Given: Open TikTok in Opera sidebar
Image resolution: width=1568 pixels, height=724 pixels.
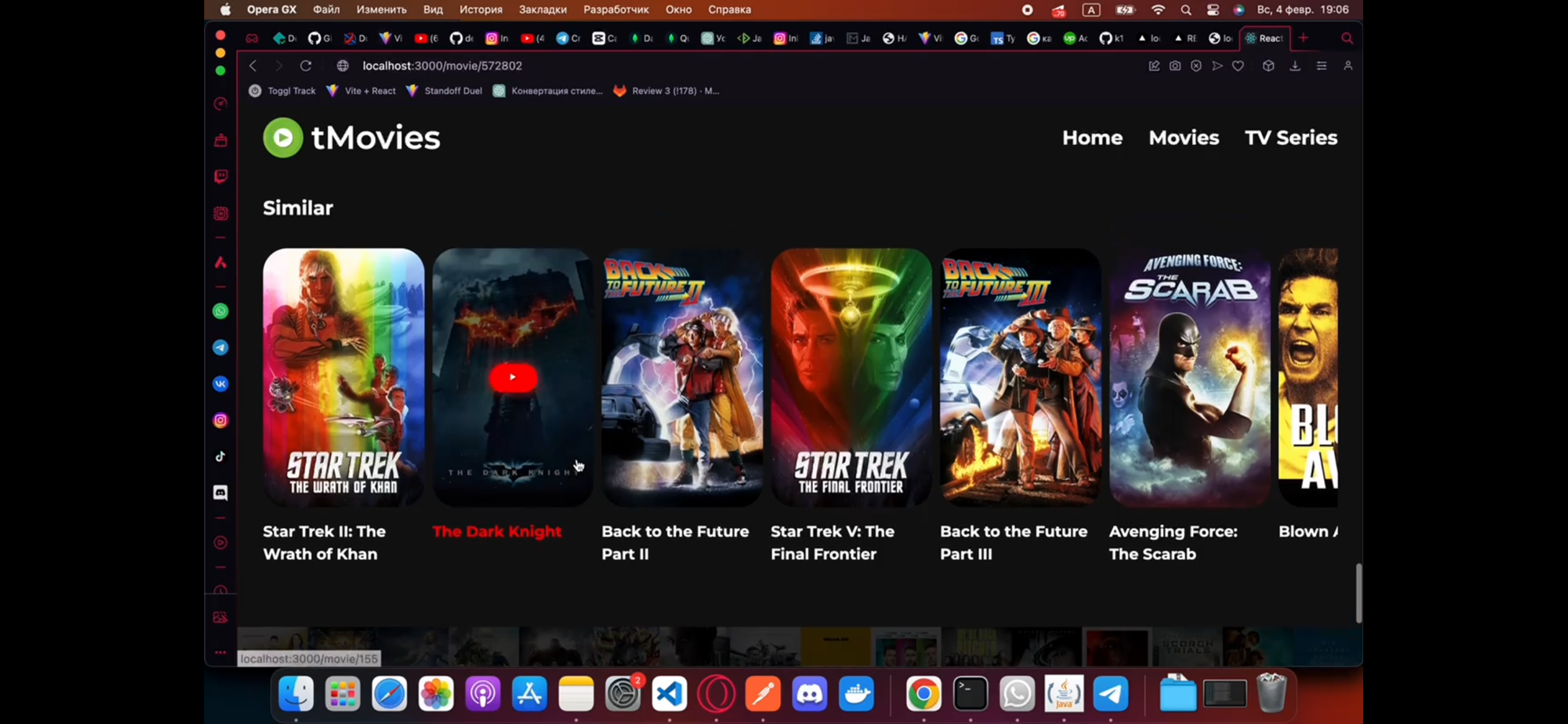Looking at the screenshot, I should pos(220,456).
